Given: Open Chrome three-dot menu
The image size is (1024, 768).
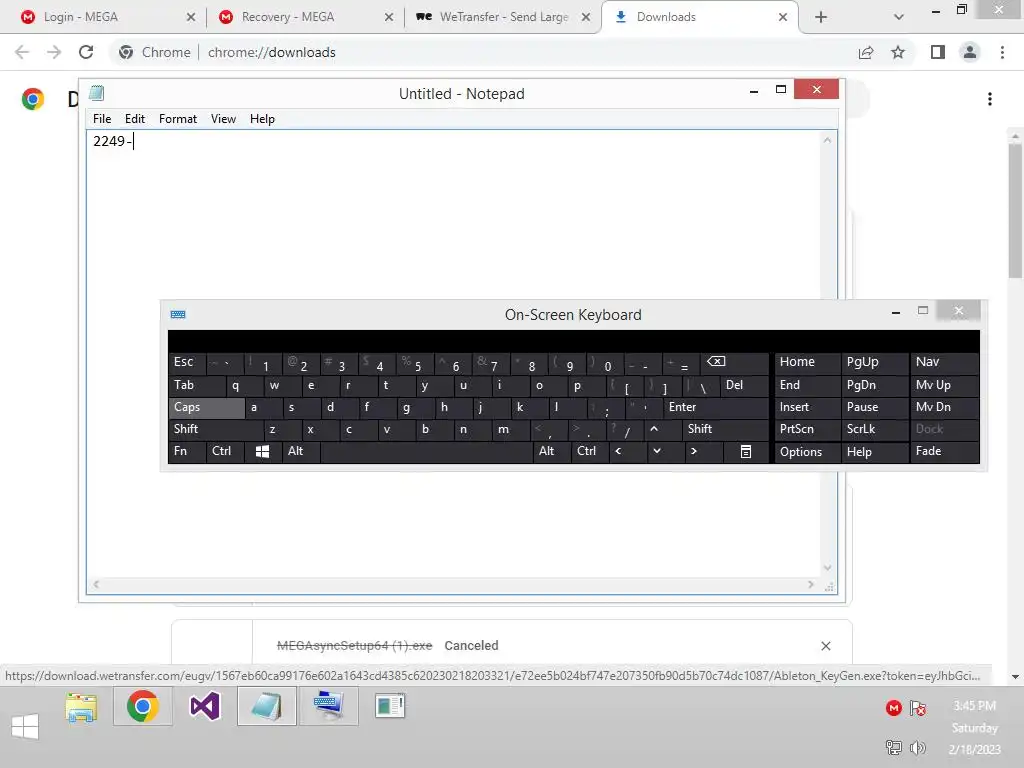Looking at the screenshot, I should pos(1002,52).
